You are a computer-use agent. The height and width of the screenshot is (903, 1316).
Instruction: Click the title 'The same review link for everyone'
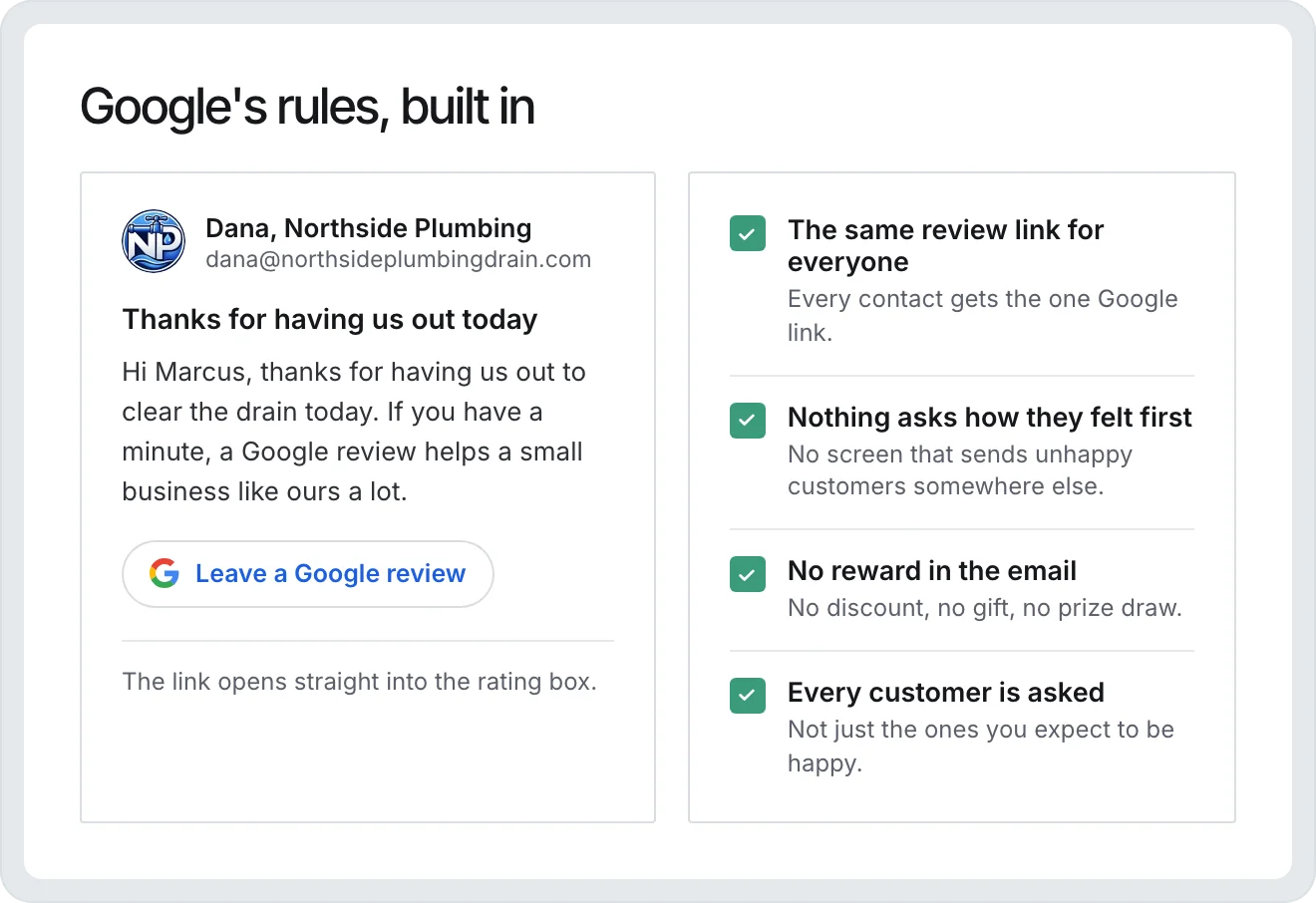[945, 245]
